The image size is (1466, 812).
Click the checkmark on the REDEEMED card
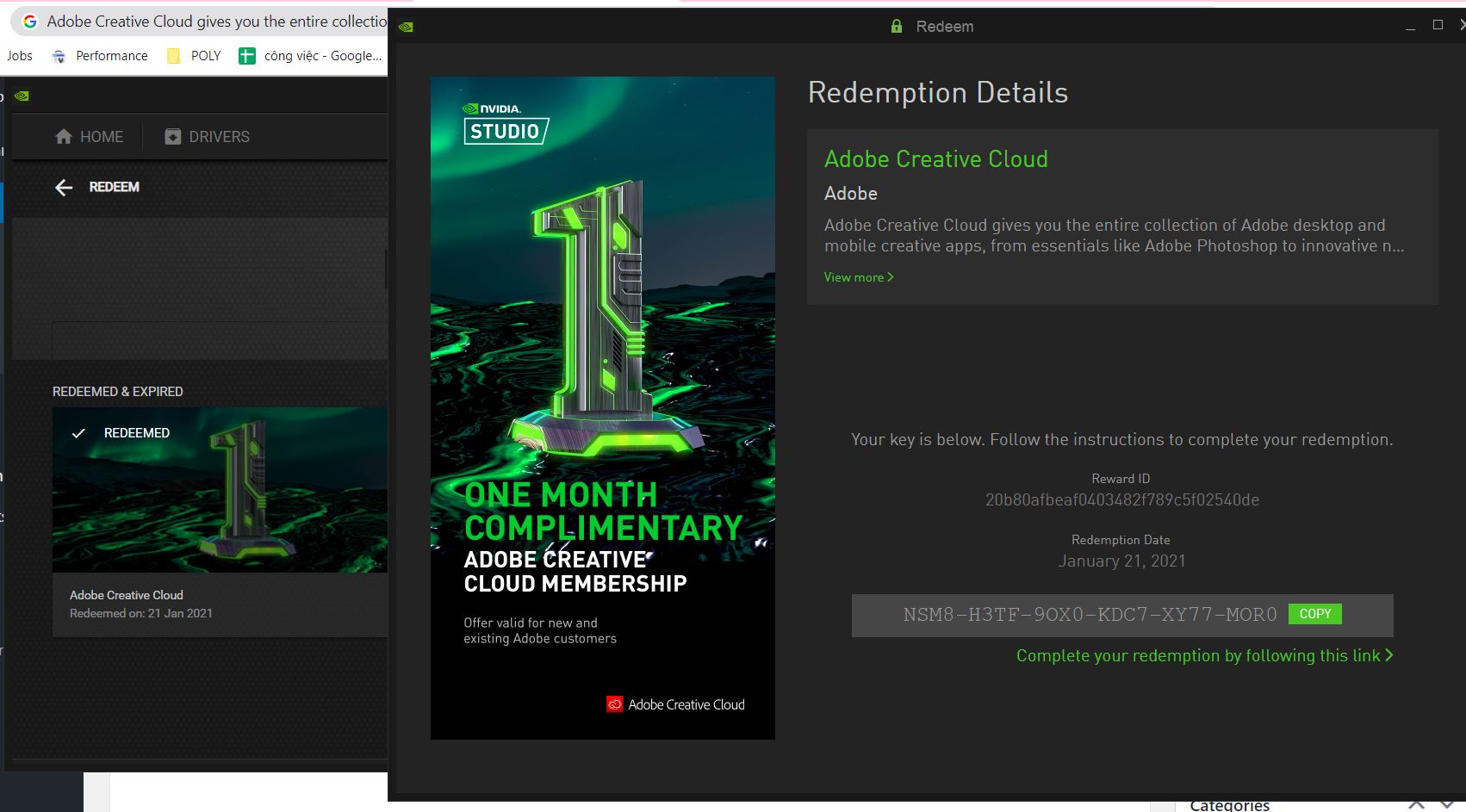coord(78,433)
